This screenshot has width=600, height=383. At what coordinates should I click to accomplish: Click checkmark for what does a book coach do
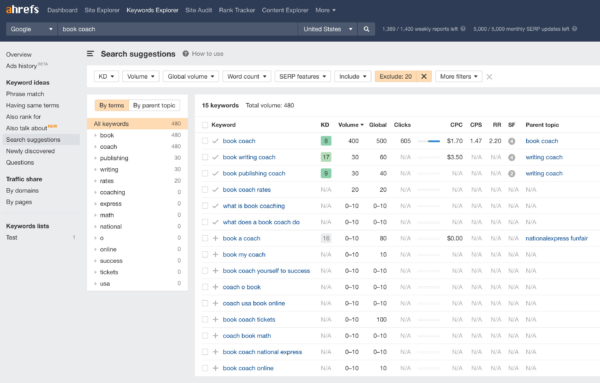pos(215,222)
